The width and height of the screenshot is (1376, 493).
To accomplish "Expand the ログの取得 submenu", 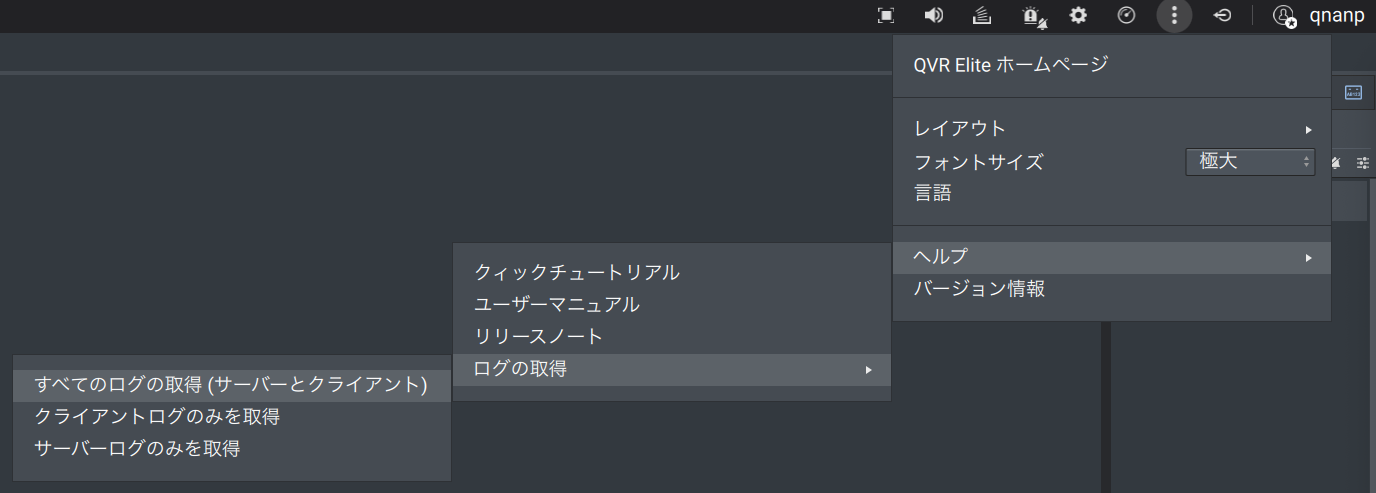I will click(x=672, y=370).
